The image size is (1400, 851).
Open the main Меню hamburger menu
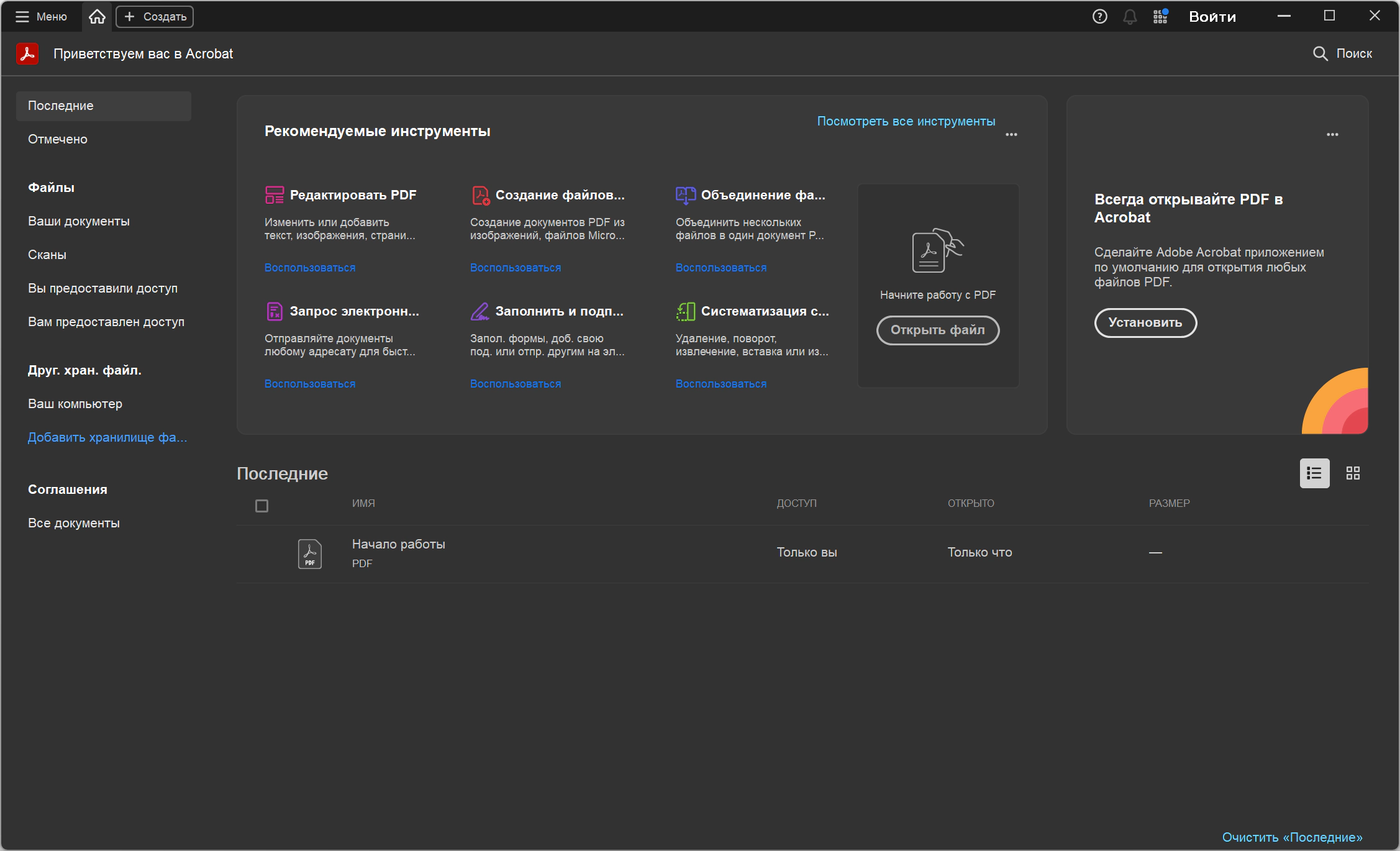coord(41,17)
